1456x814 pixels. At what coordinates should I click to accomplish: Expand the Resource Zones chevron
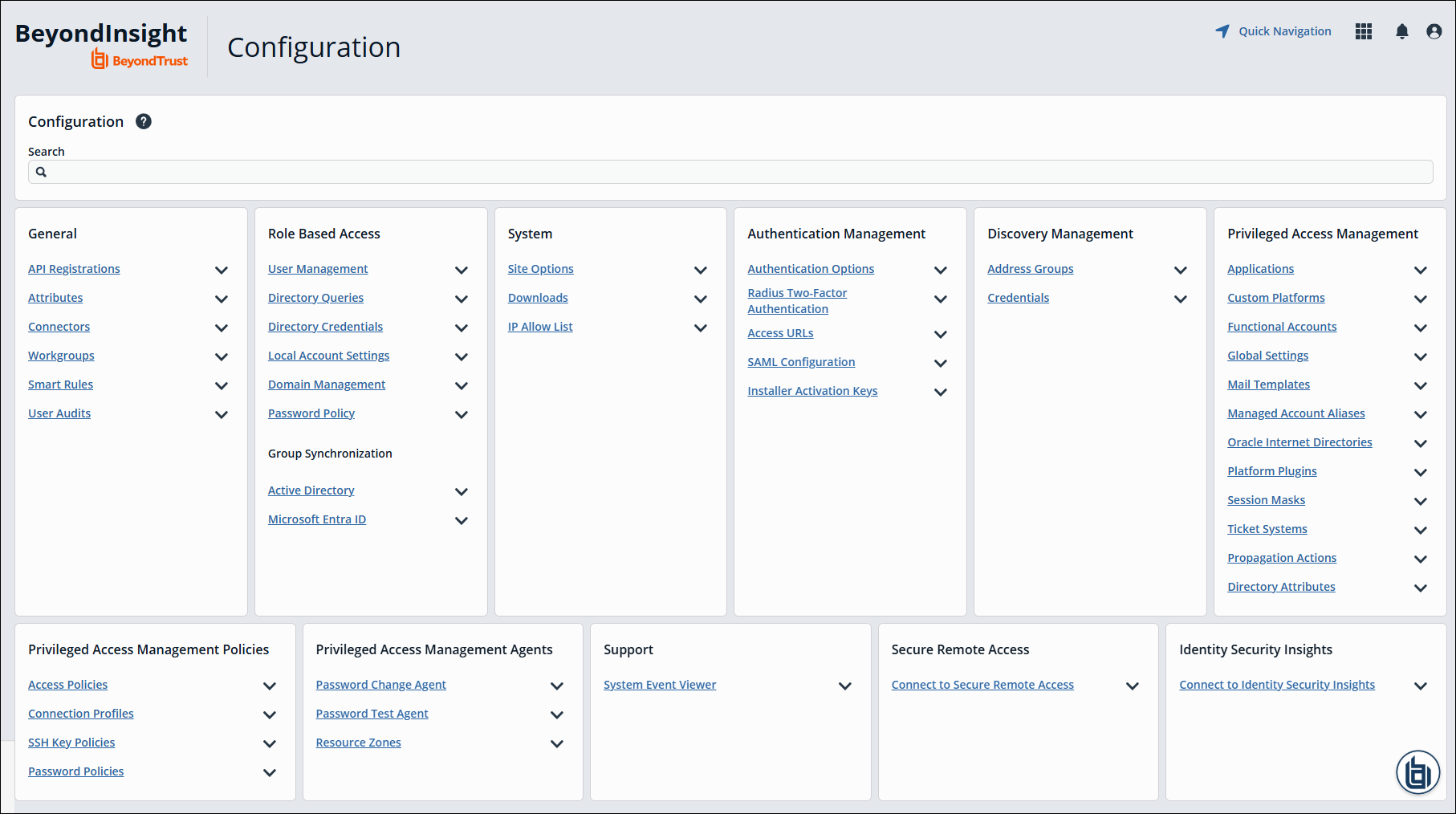tap(557, 743)
